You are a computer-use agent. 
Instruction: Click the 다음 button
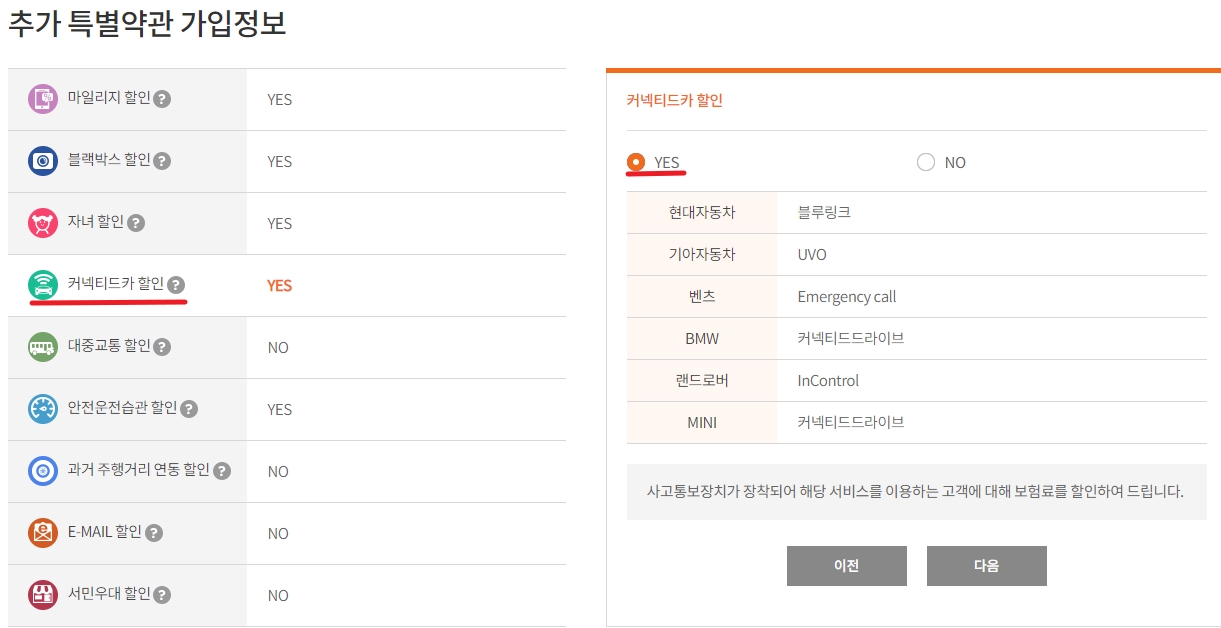coord(986,565)
